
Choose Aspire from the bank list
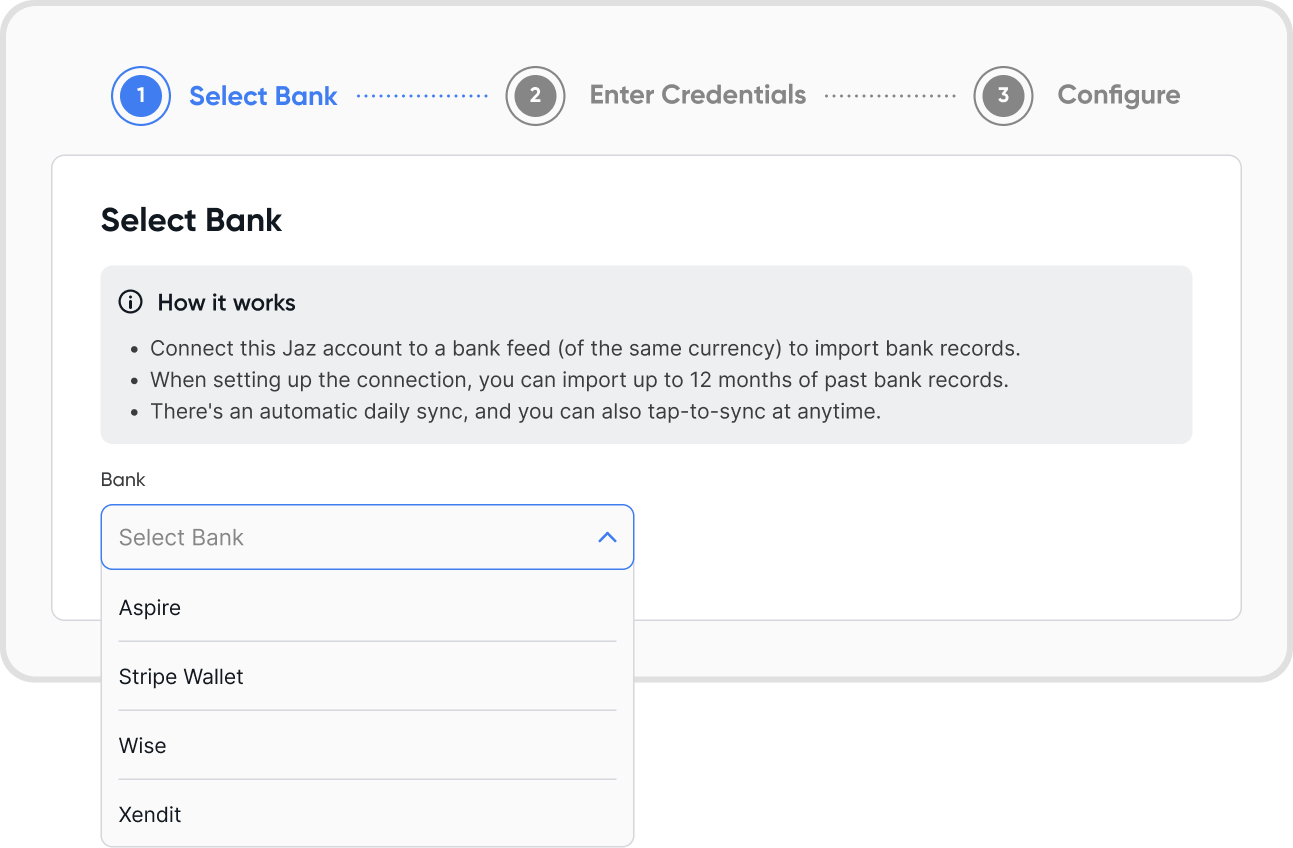tap(367, 607)
